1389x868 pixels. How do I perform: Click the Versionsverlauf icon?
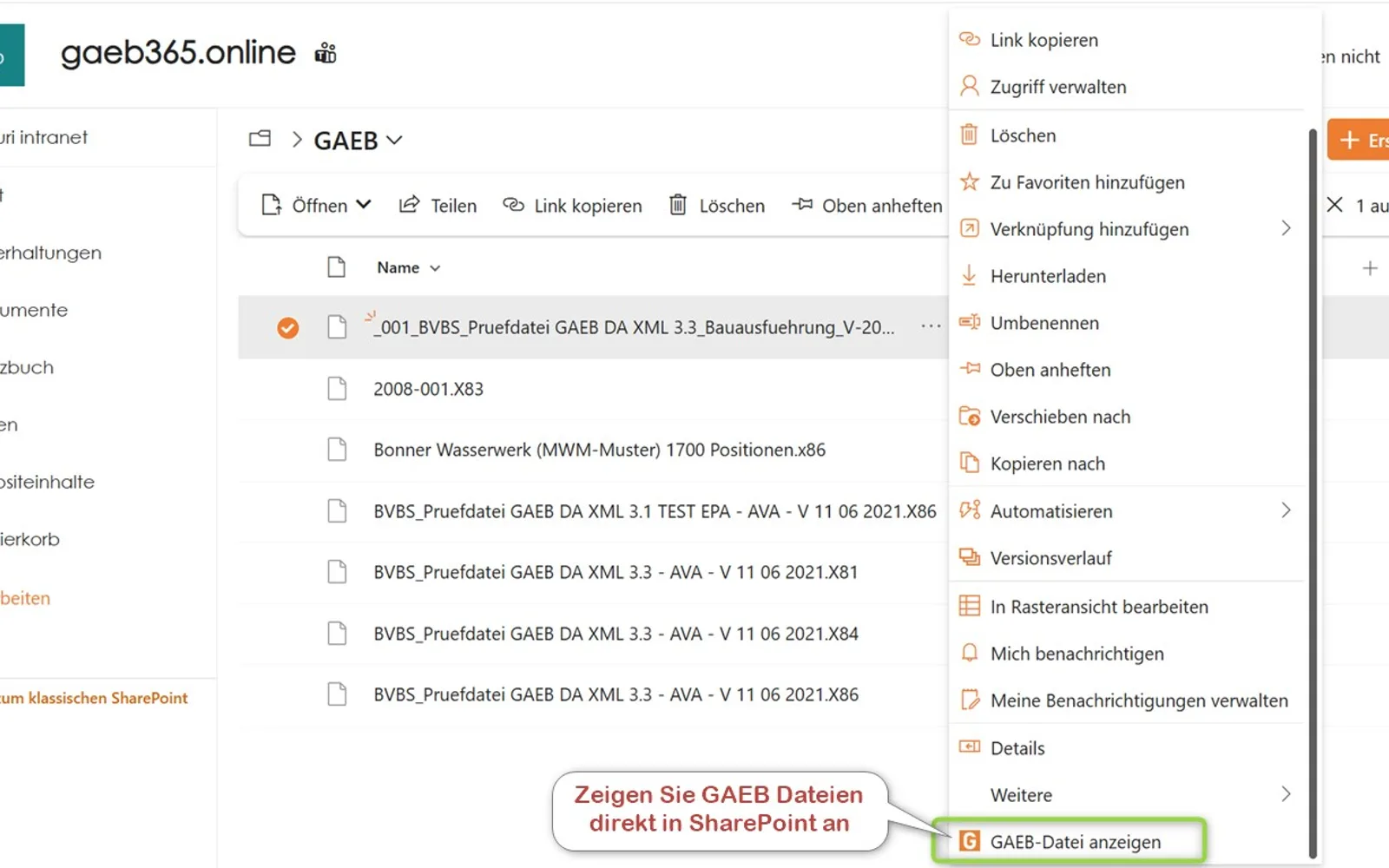pos(969,558)
